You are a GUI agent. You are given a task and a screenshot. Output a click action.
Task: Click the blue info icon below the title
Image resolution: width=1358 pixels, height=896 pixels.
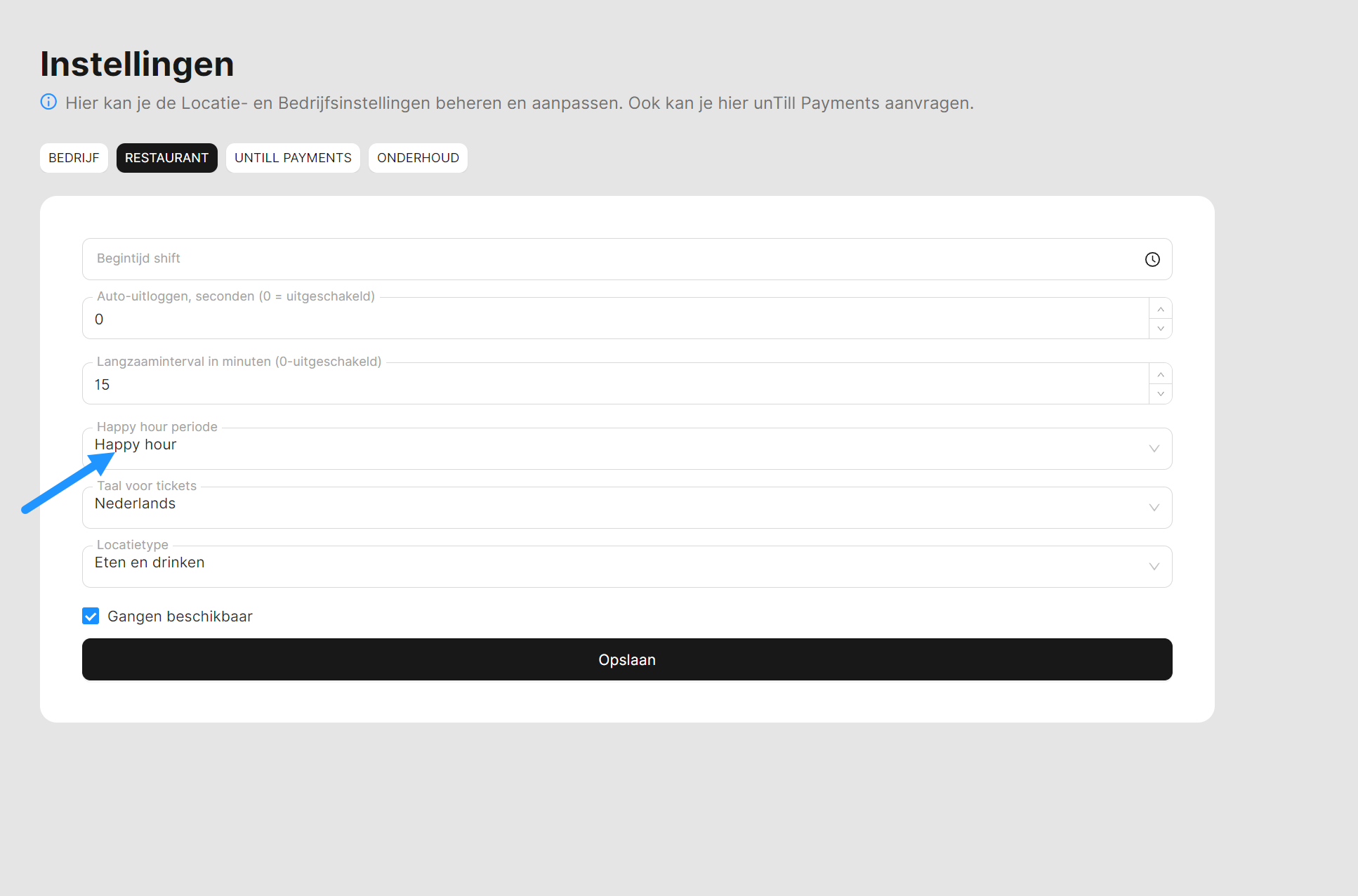[48, 102]
